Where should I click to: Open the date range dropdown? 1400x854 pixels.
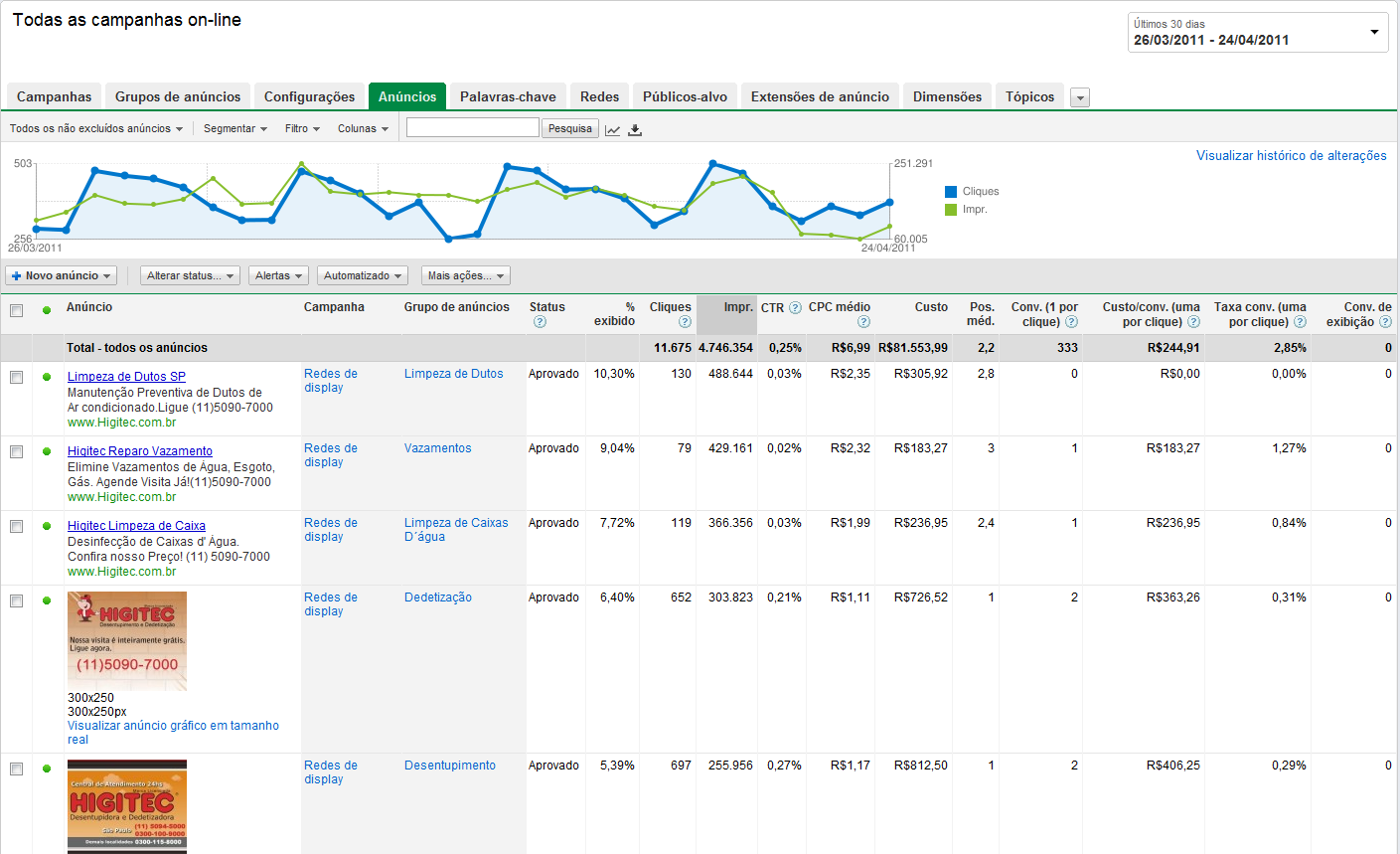coord(1258,32)
